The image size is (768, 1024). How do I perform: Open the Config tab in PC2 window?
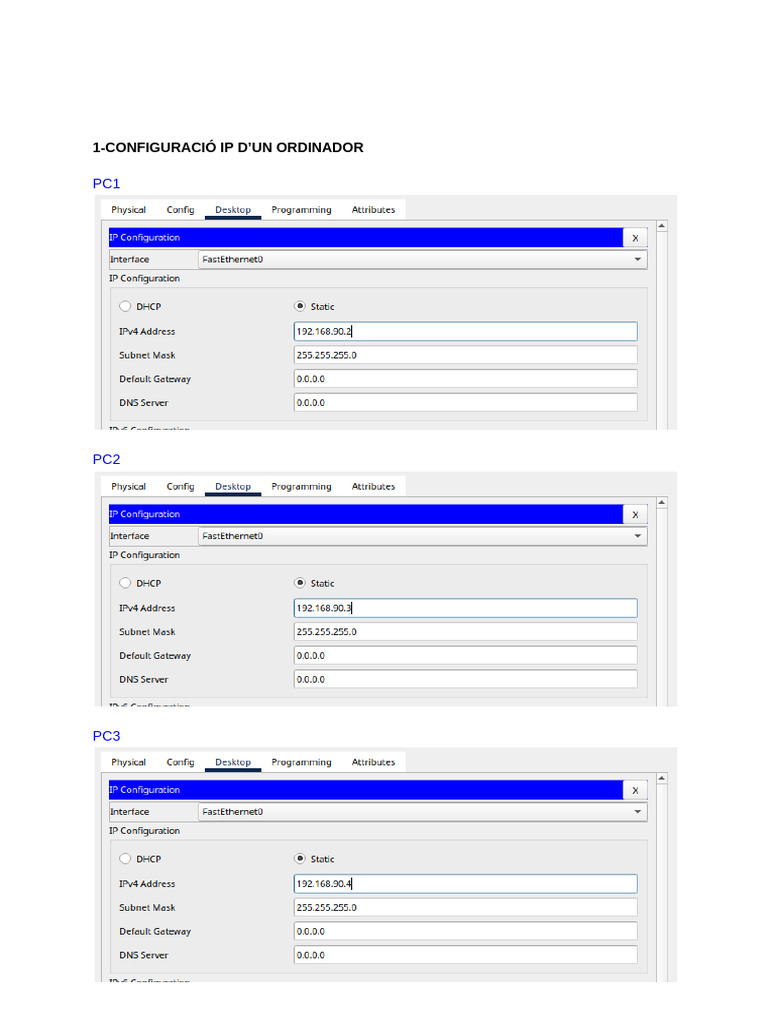coord(180,487)
